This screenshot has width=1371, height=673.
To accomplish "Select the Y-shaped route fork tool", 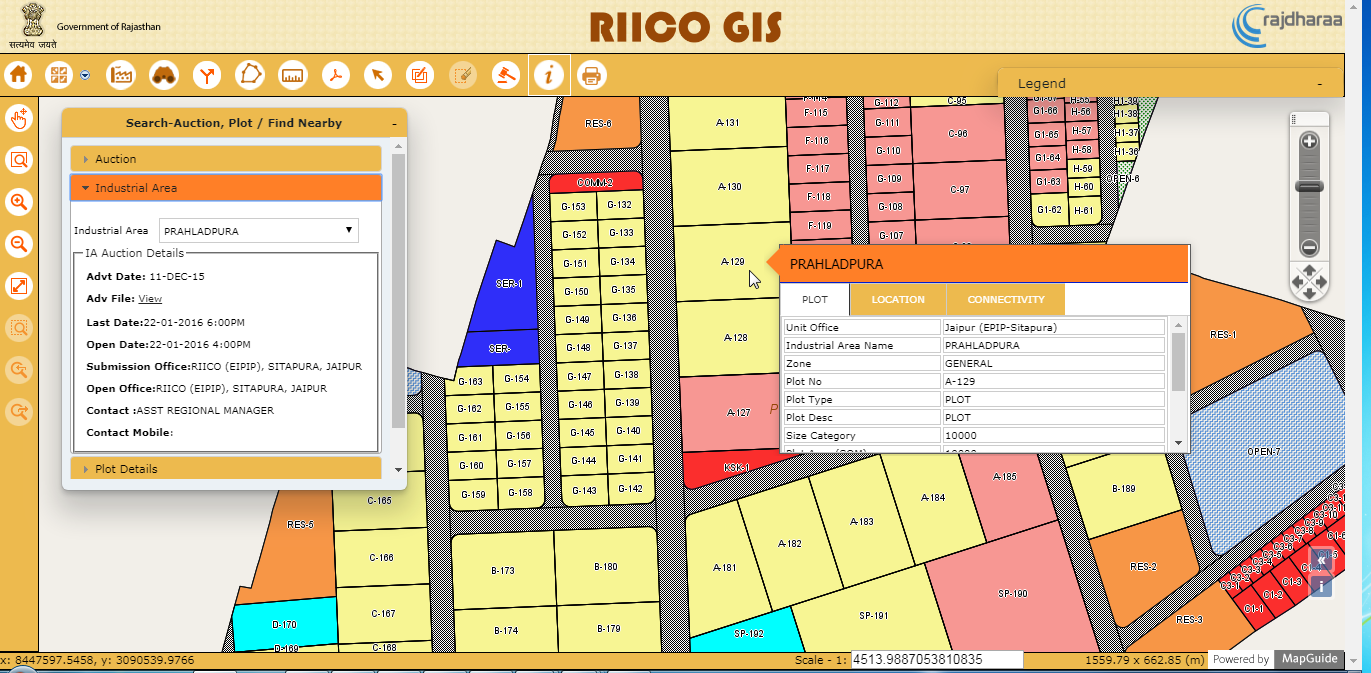I will point(207,75).
